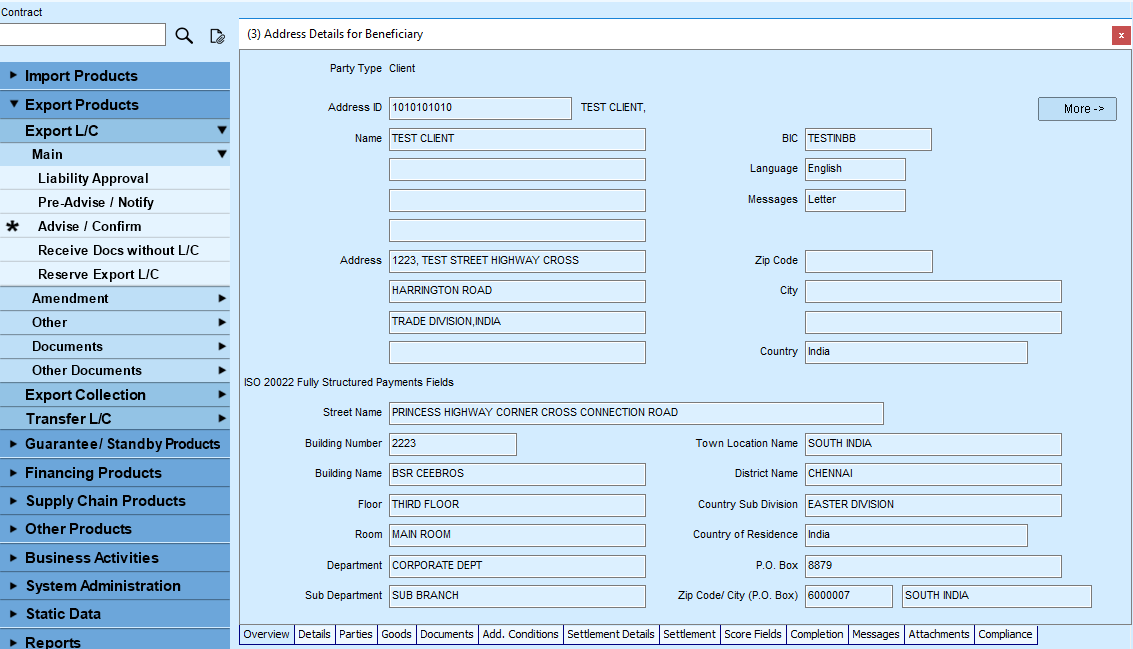
Task: Expand the Static Data section
Action: tap(115, 614)
